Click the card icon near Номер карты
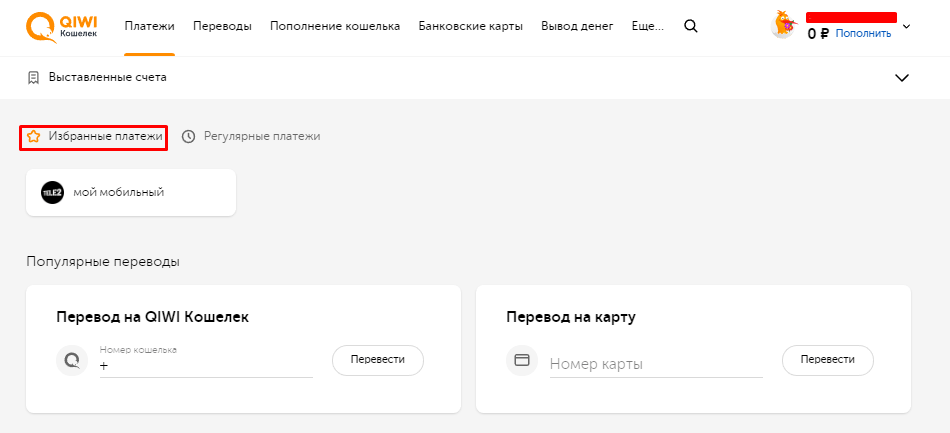Viewport: 950px width, 433px height. coord(522,360)
